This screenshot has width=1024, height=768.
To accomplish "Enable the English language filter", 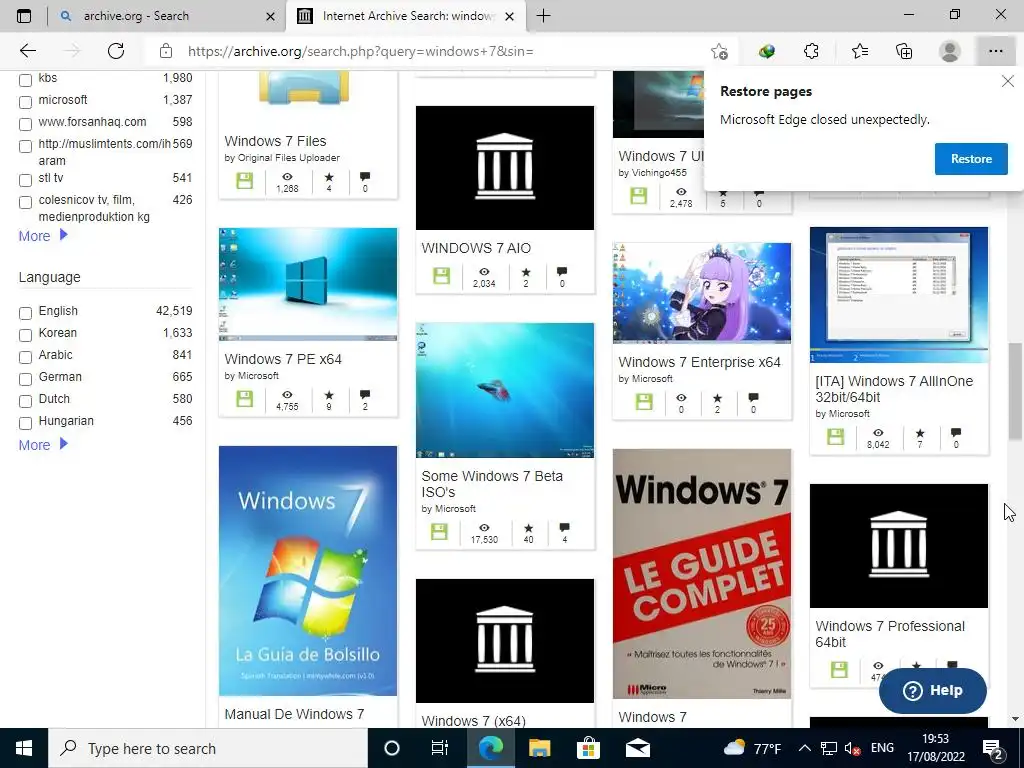I will (x=25, y=313).
